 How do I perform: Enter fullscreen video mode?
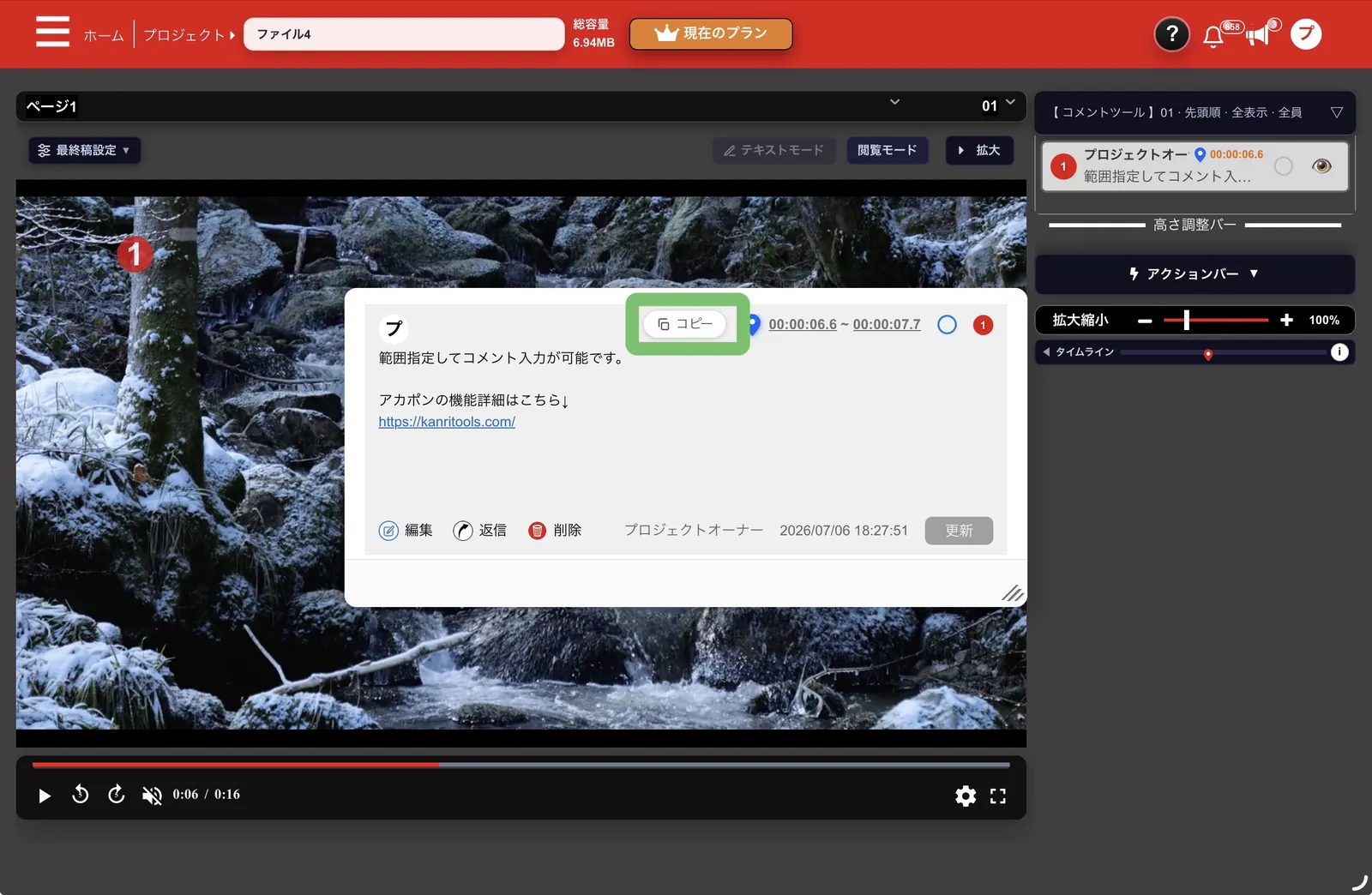point(997,796)
